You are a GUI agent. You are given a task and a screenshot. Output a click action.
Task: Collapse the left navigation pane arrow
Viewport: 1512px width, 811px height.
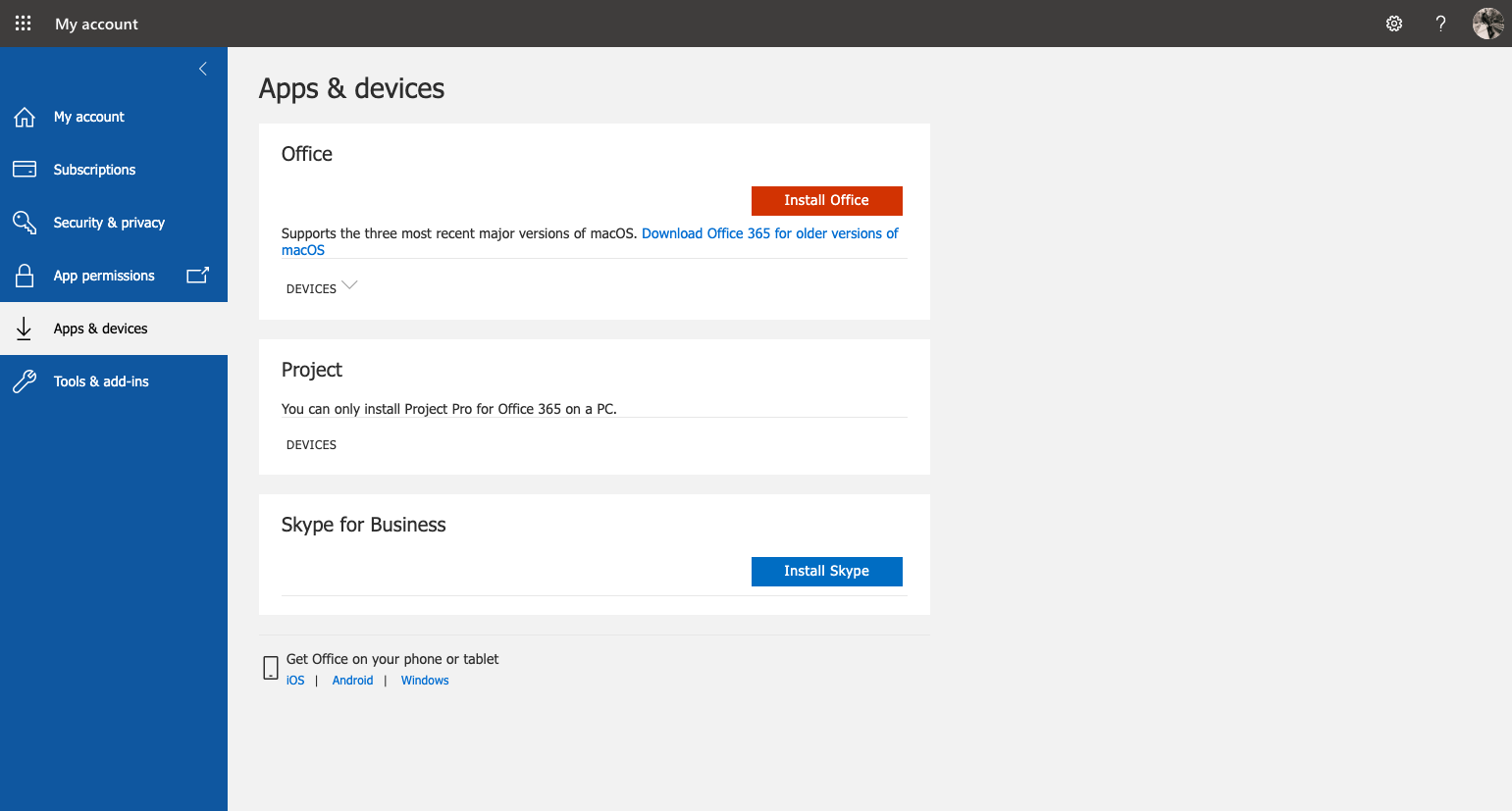pos(203,69)
